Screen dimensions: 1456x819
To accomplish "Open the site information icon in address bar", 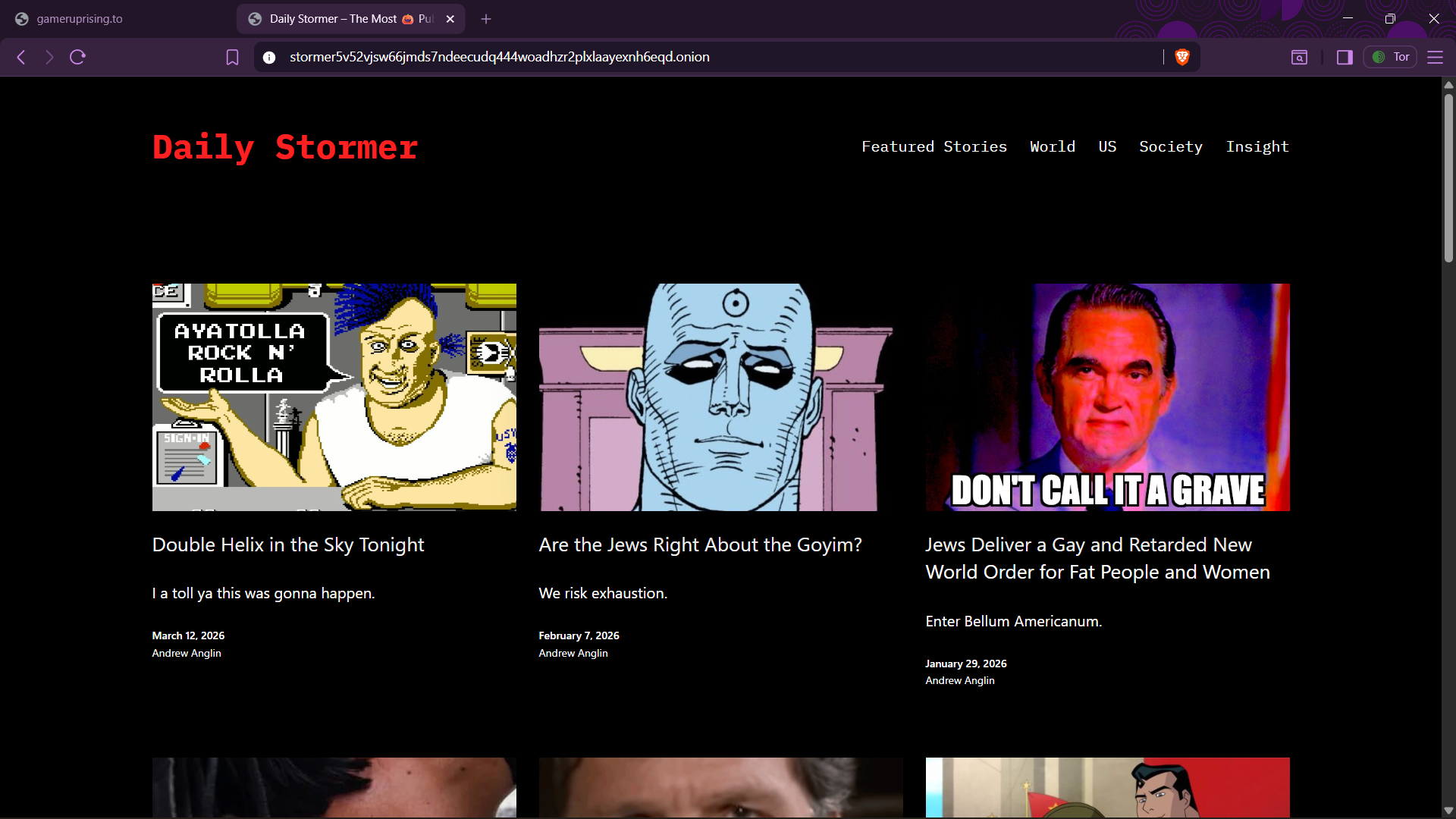I will coord(269,57).
